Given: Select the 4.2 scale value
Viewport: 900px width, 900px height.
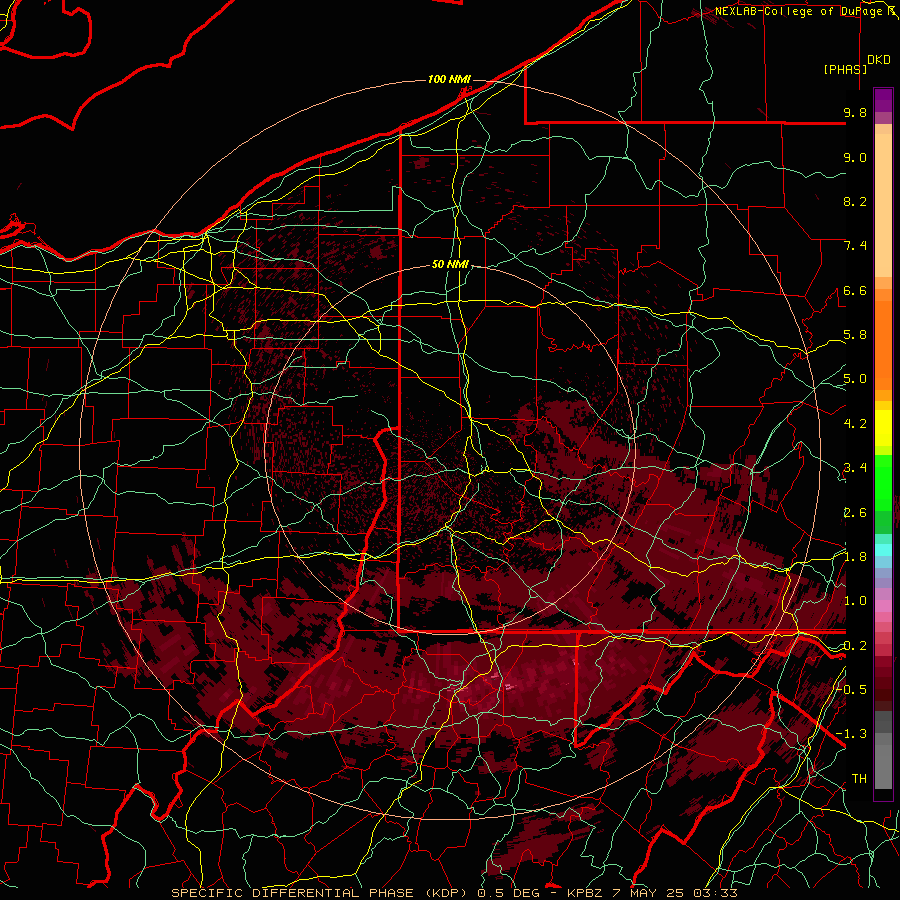Looking at the screenshot, I should (855, 424).
